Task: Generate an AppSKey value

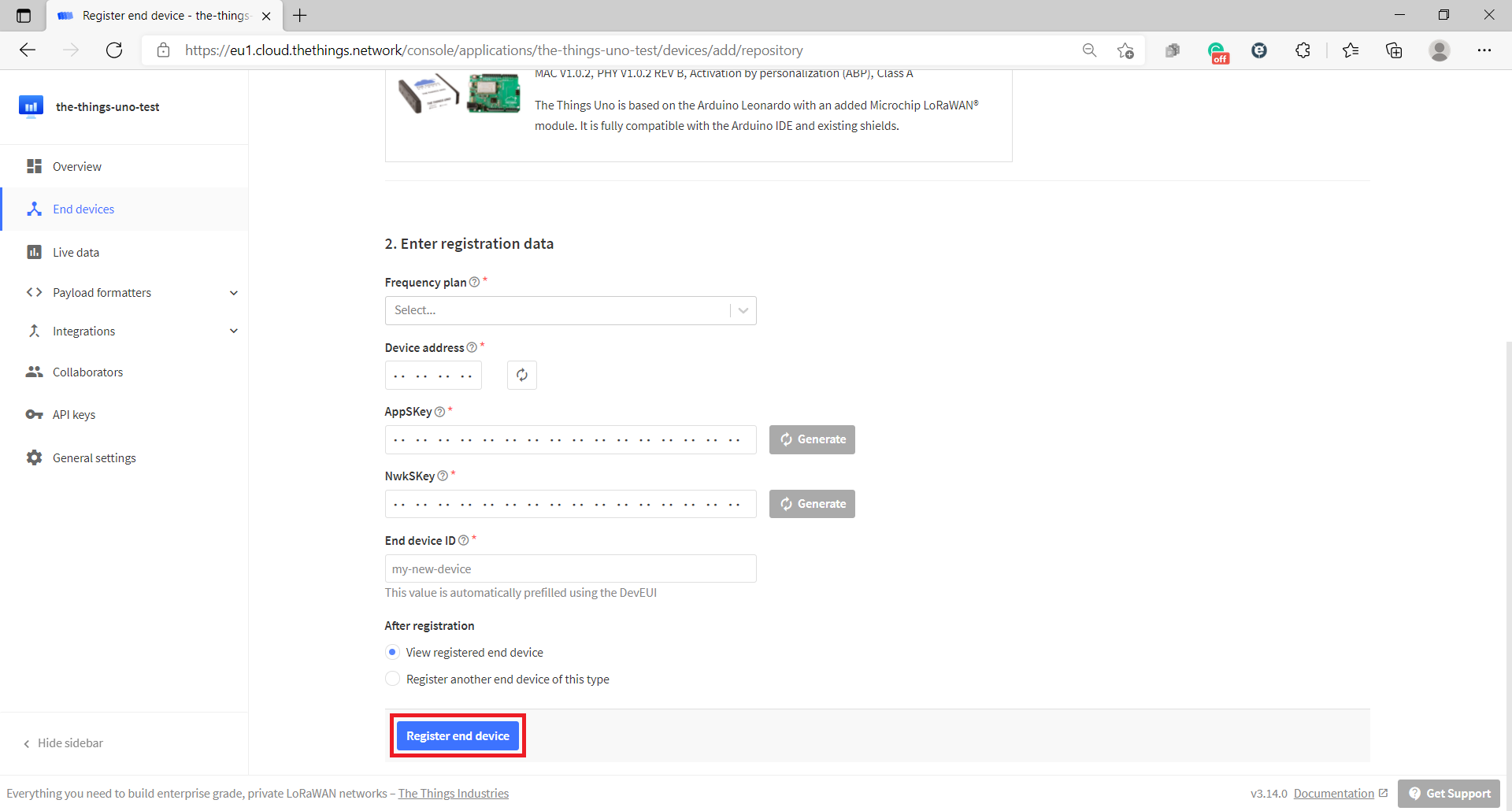Action: pos(811,439)
